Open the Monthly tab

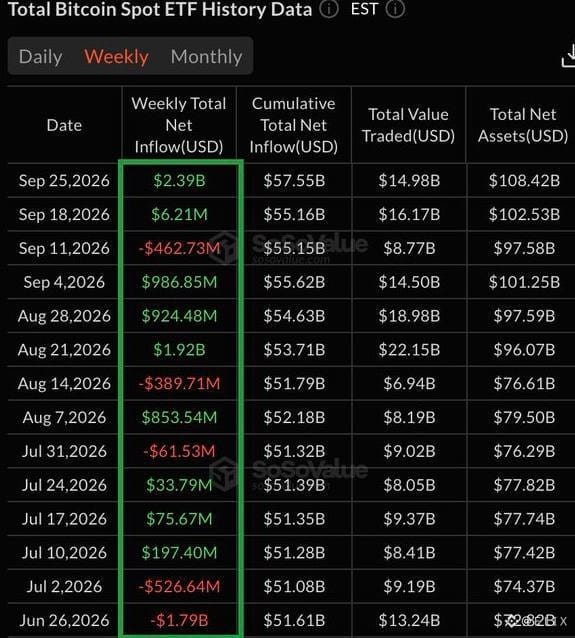pos(206,57)
